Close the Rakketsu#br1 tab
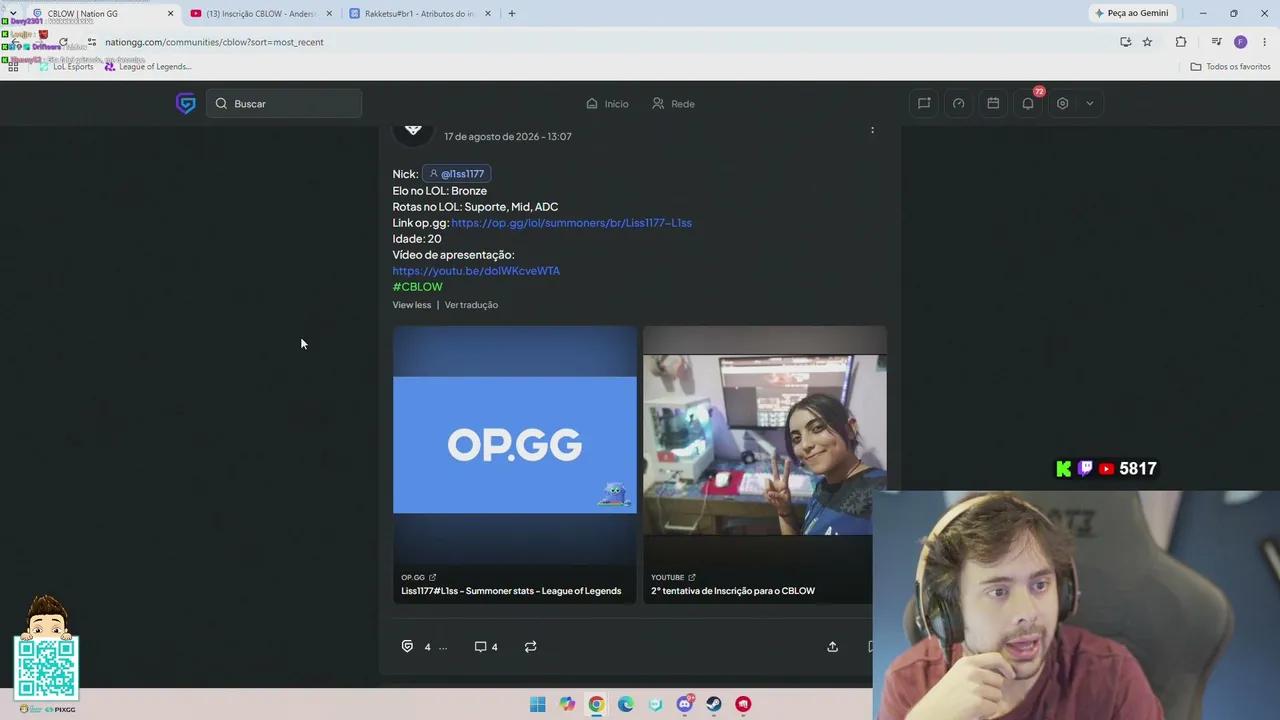 [488, 14]
